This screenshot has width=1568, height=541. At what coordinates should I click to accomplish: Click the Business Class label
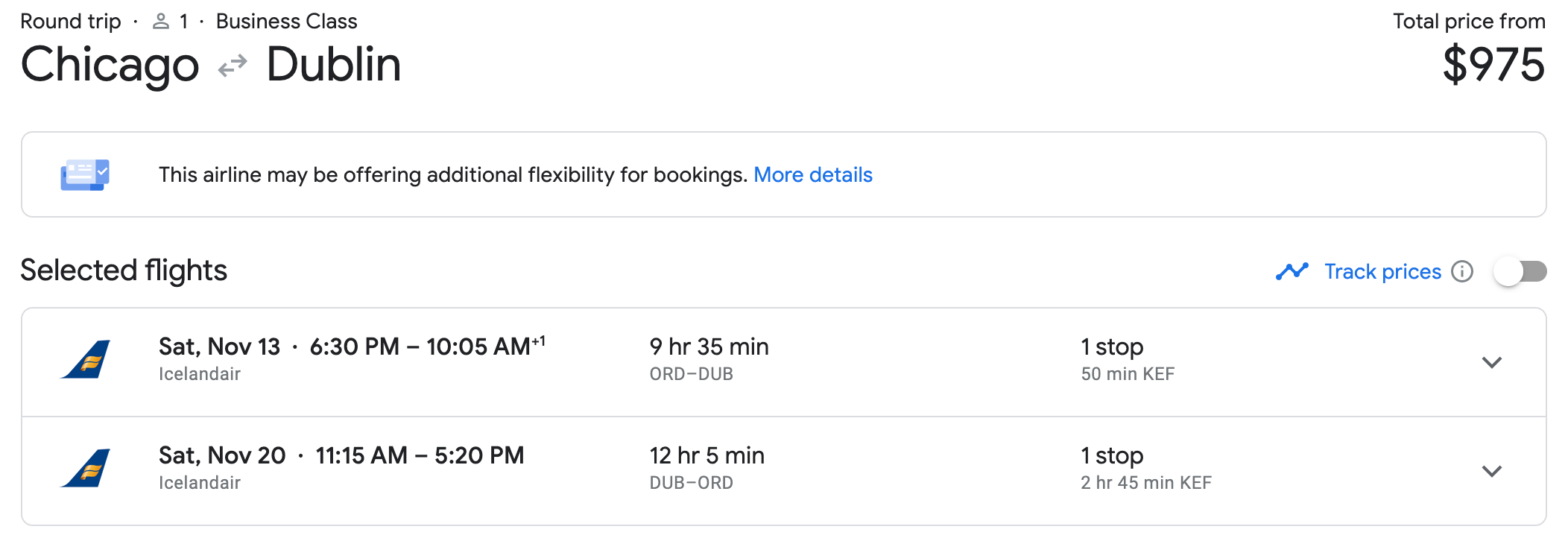[x=286, y=22]
